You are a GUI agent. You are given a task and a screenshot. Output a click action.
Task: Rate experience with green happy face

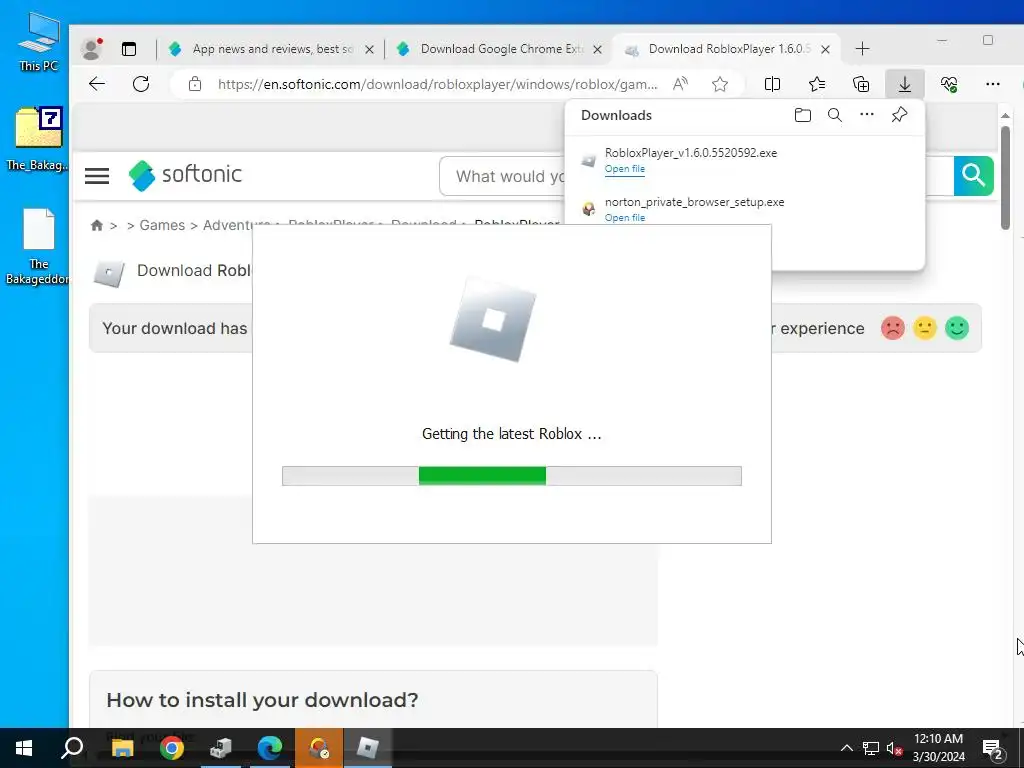[x=957, y=328]
